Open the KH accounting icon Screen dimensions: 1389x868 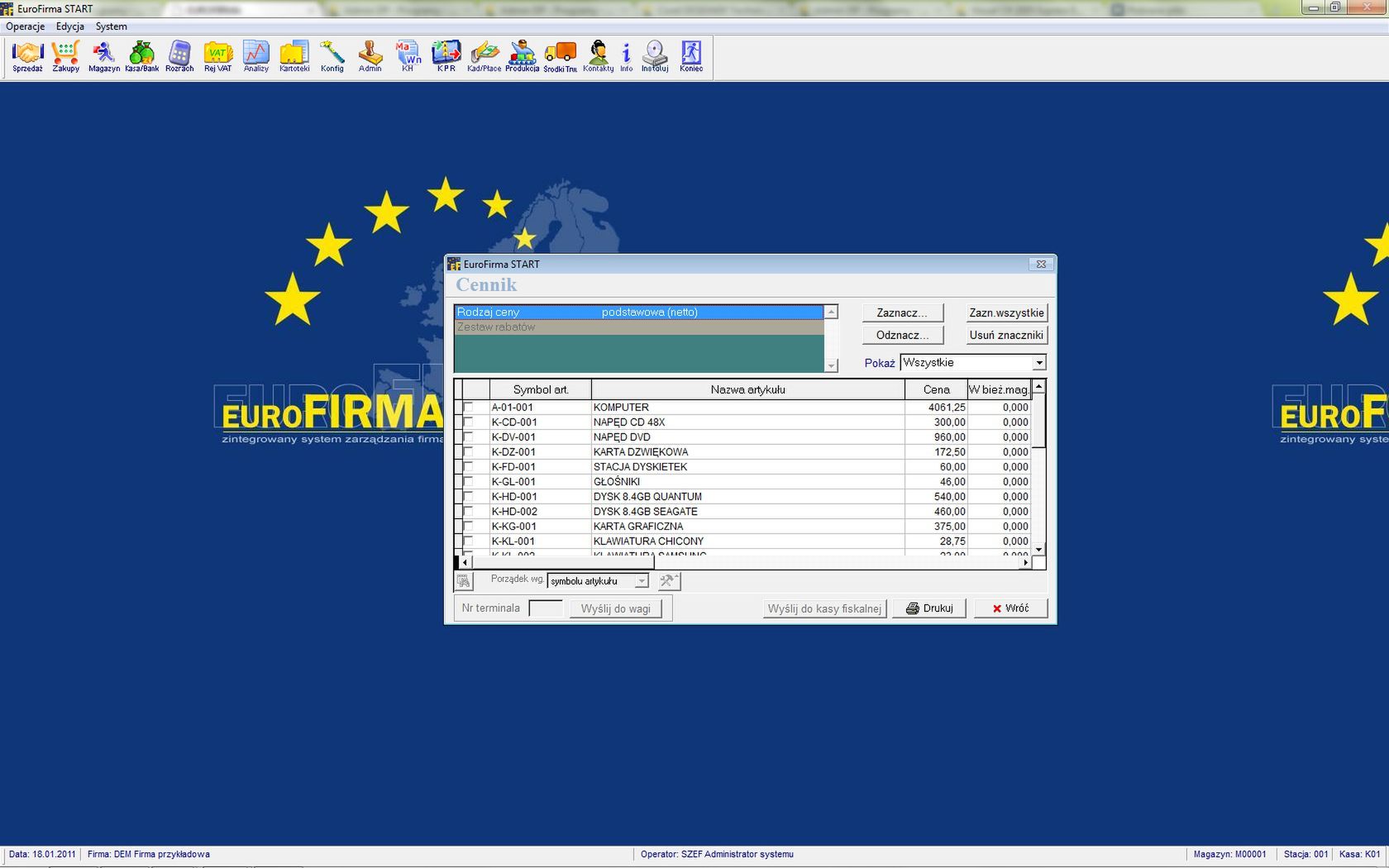[x=408, y=56]
